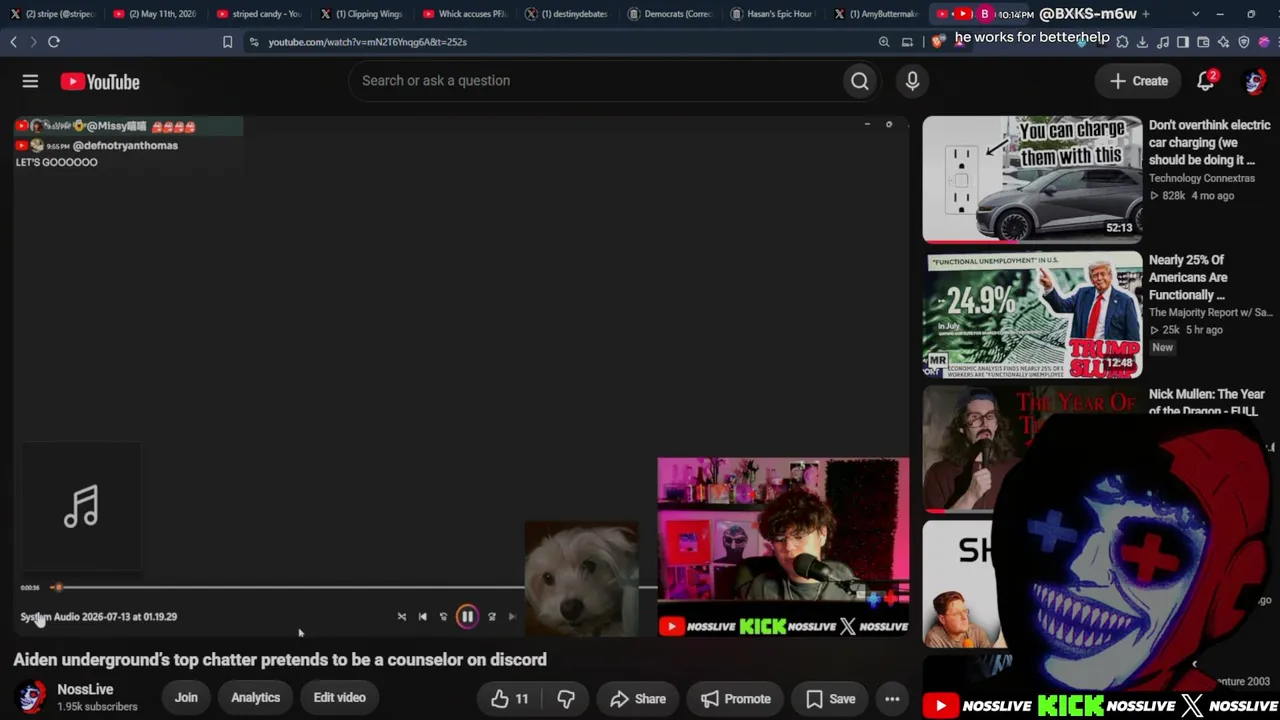Skip forward using the icon right of pause

click(491, 617)
